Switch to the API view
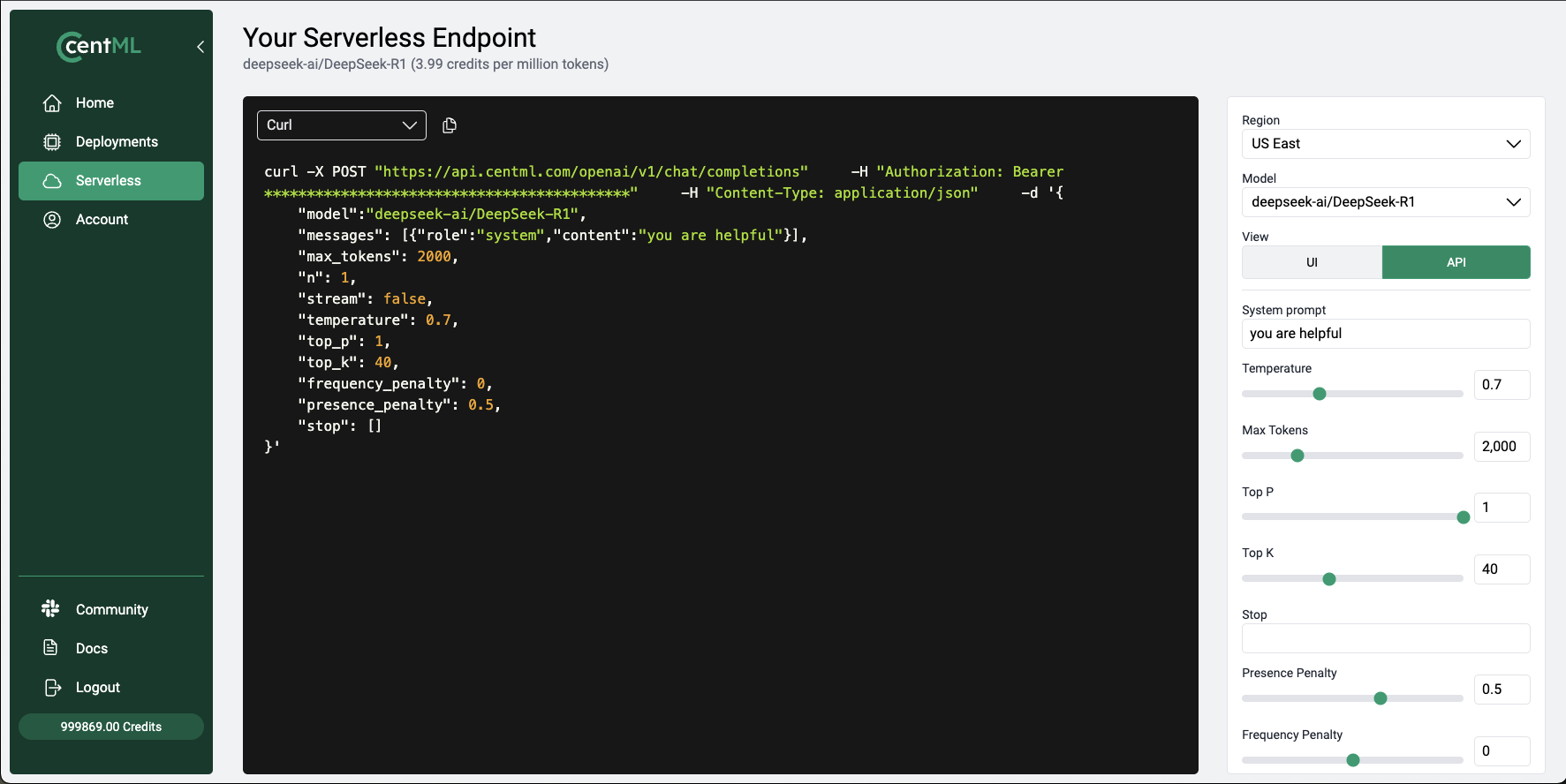 [x=1456, y=262]
